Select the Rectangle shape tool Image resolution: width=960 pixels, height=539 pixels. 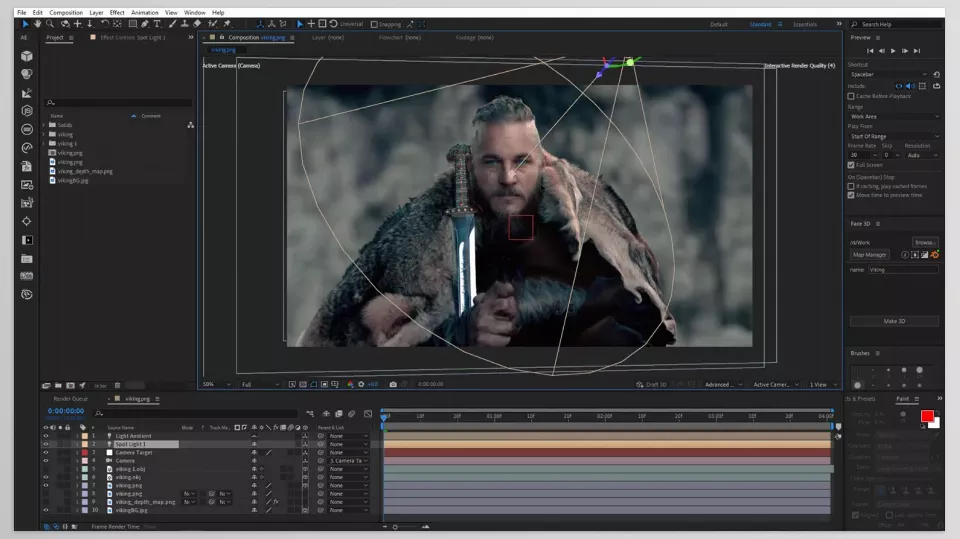click(x=132, y=24)
